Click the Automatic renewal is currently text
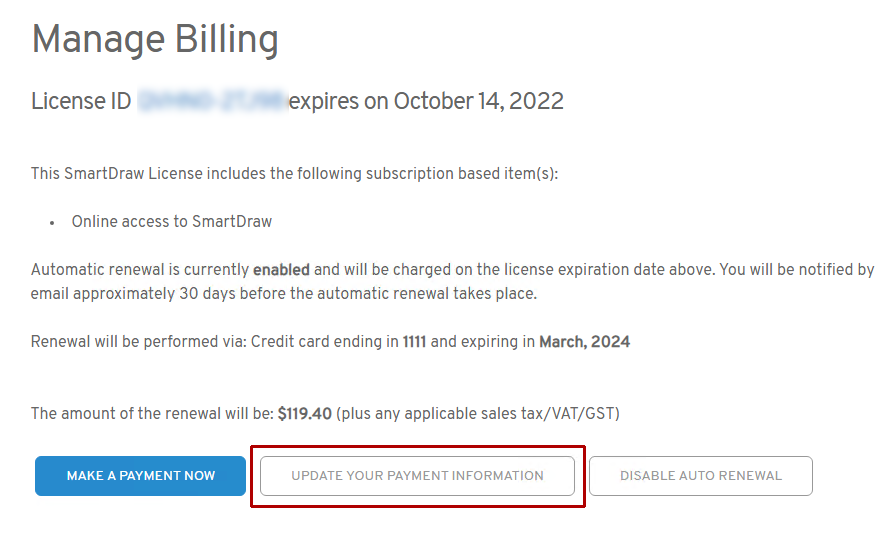The image size is (893, 552). [x=140, y=270]
